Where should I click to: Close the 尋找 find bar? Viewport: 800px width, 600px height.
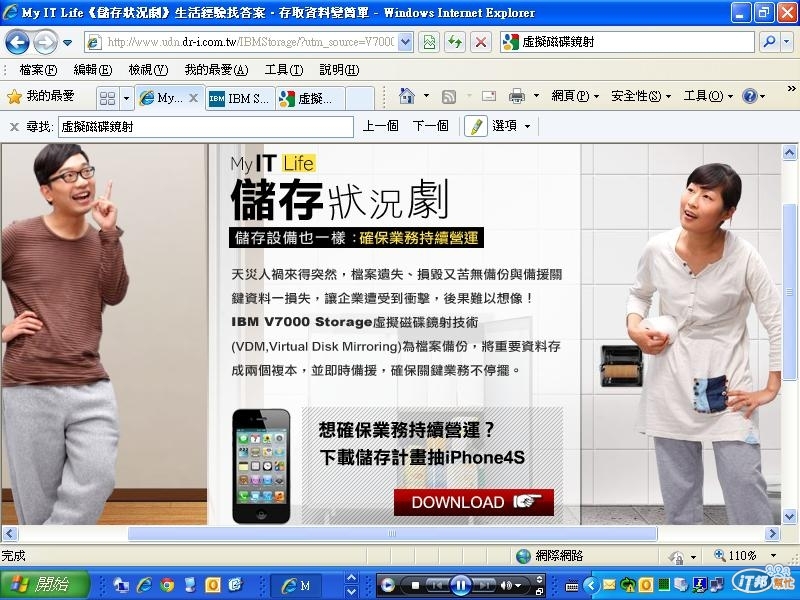point(14,127)
